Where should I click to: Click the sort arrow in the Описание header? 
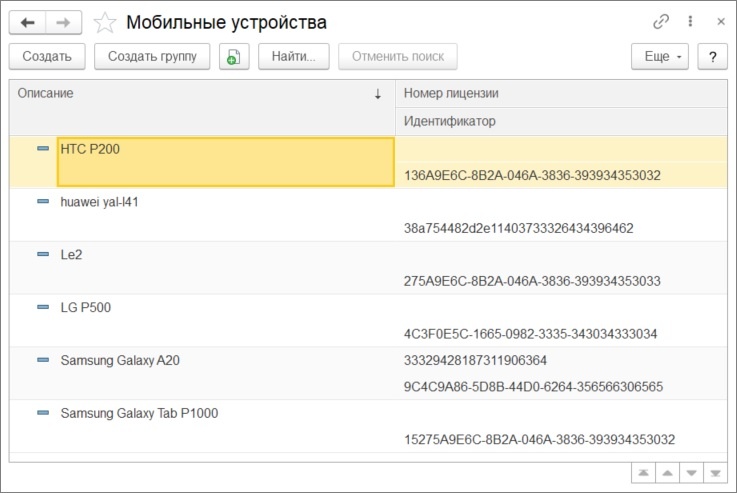click(377, 94)
